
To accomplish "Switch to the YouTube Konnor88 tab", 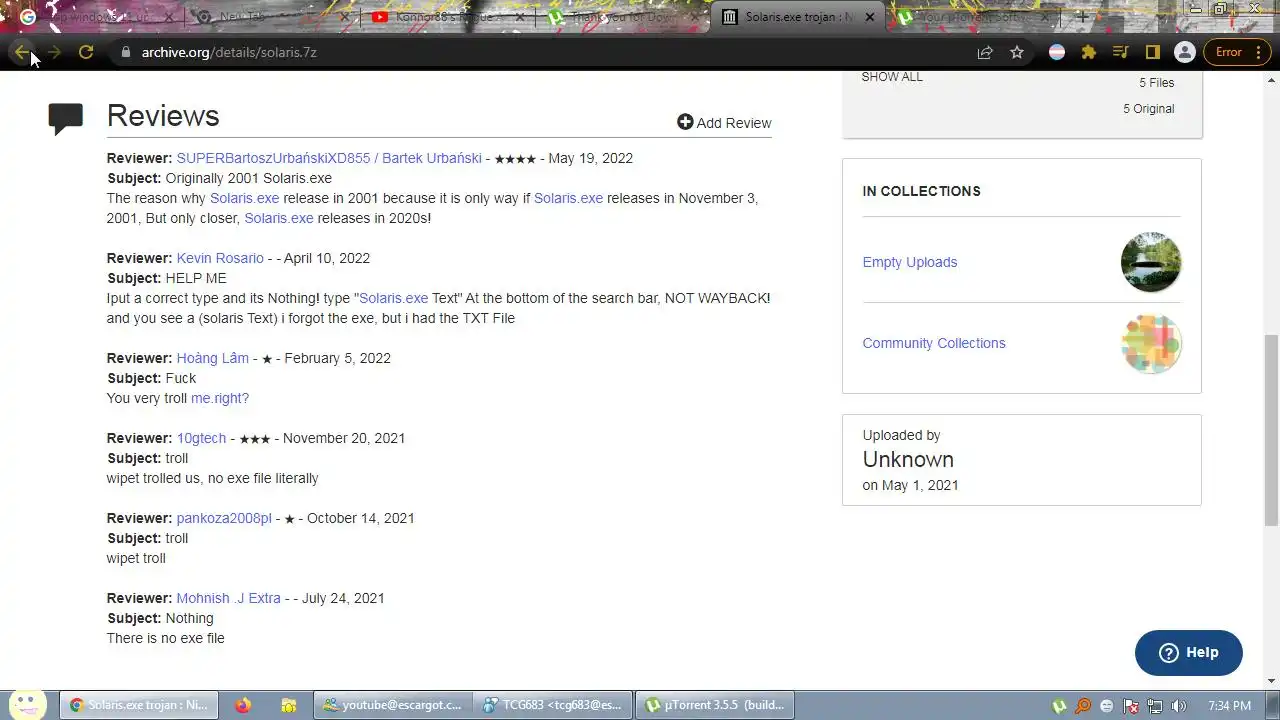I will [x=448, y=17].
